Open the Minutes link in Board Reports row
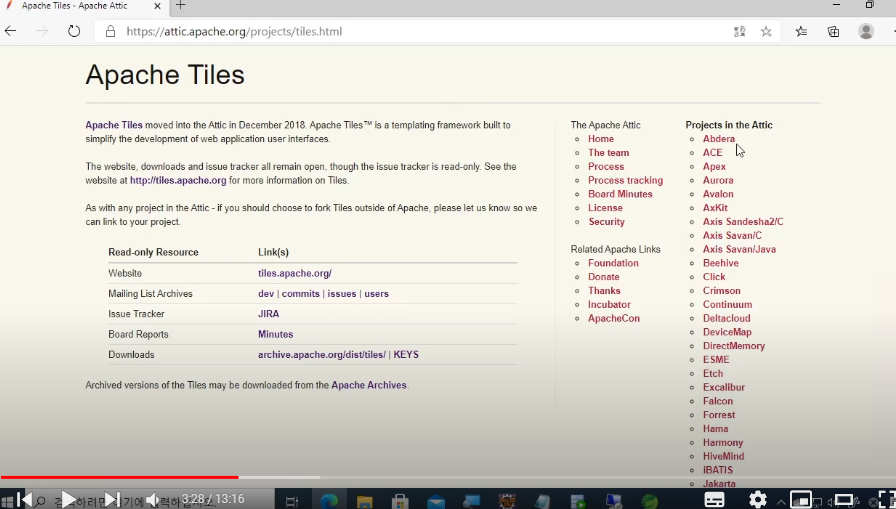 point(275,334)
